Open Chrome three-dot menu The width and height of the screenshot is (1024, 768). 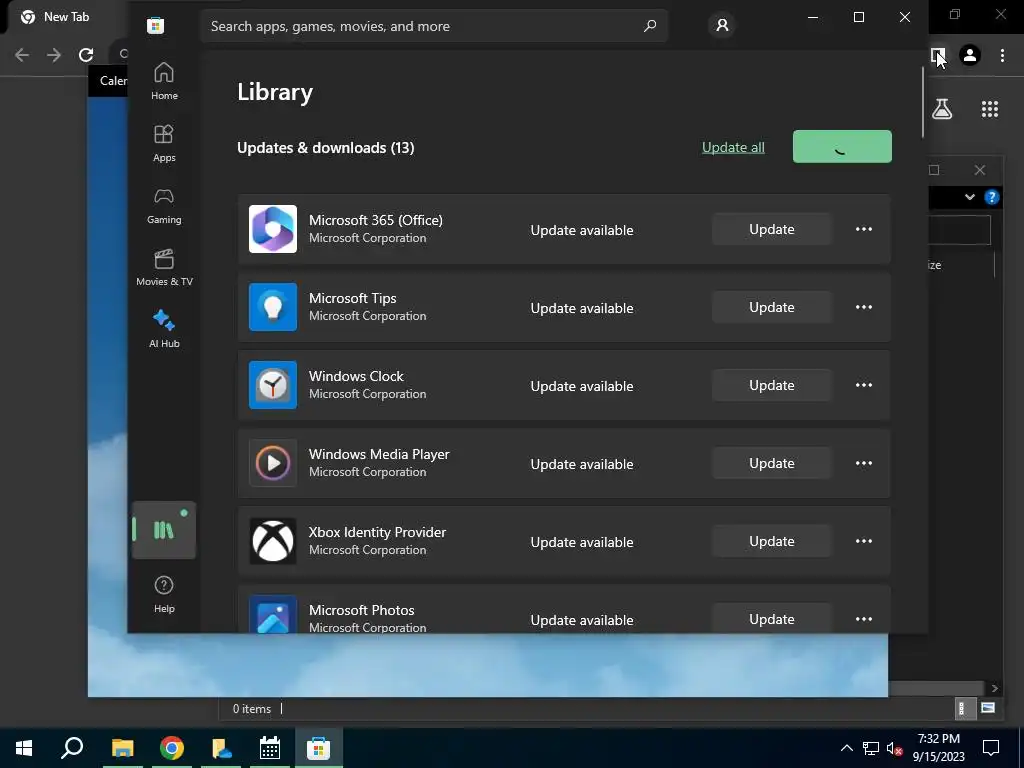1002,55
